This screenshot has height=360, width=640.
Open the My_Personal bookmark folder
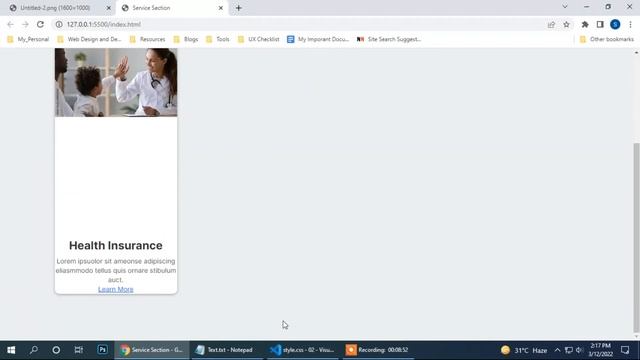(x=28, y=39)
